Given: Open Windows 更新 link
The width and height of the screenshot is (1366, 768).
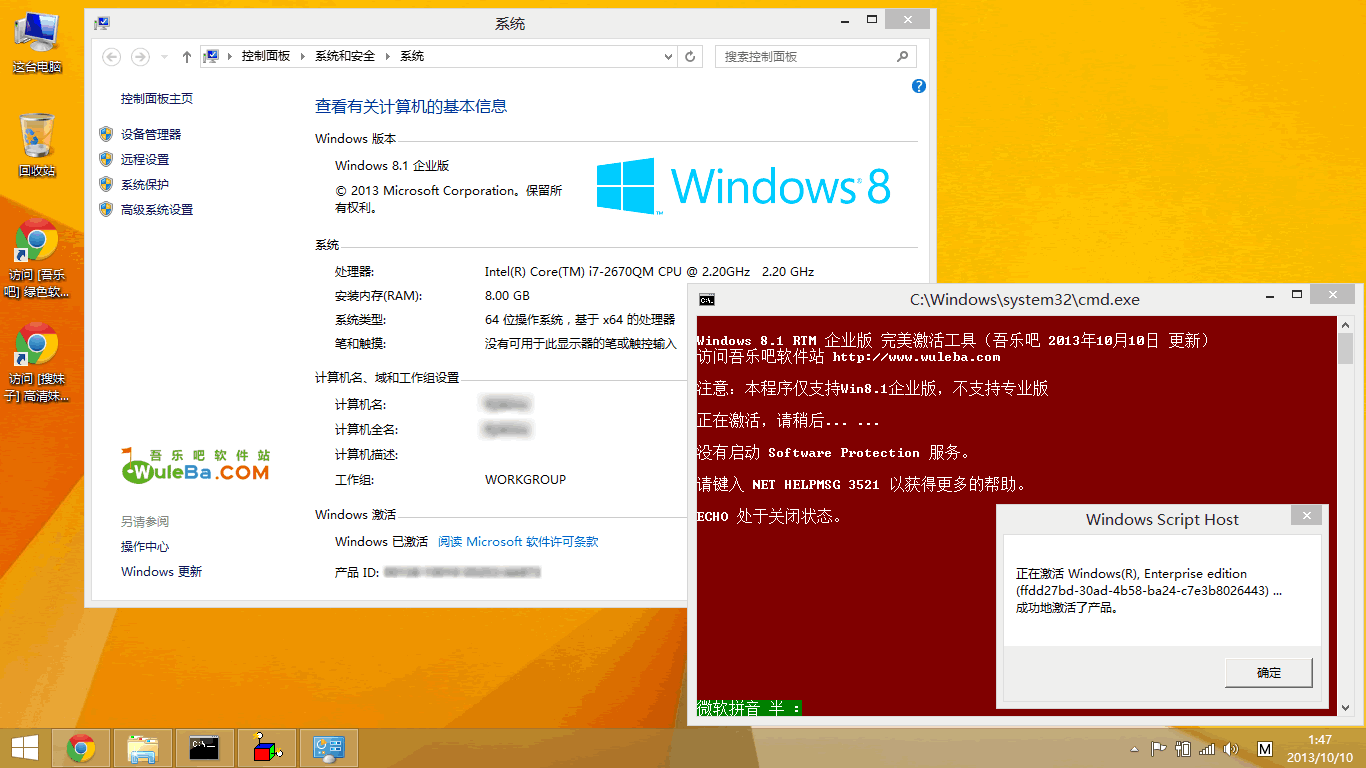Looking at the screenshot, I should 161,572.
